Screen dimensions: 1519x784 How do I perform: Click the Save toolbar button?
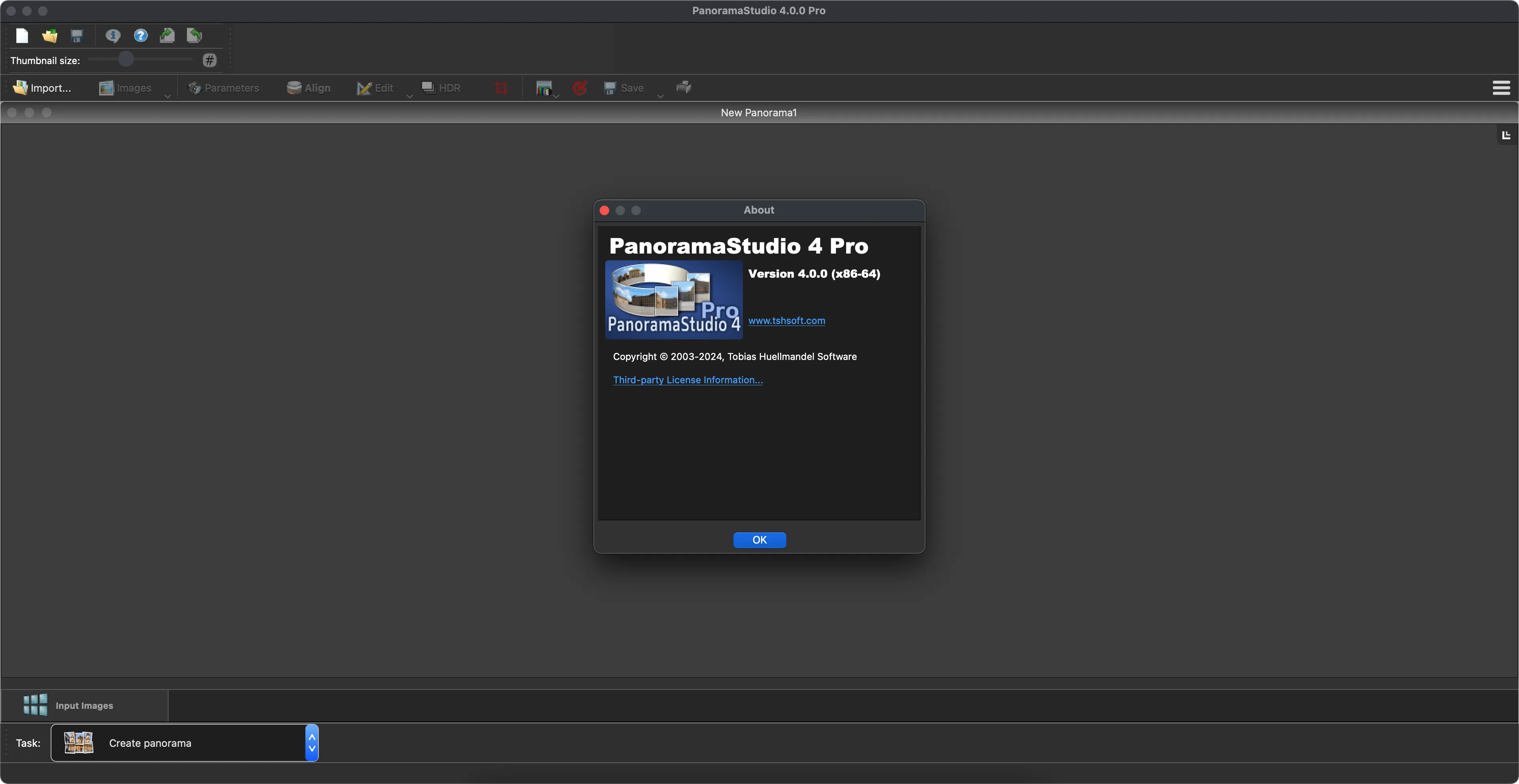[x=624, y=88]
